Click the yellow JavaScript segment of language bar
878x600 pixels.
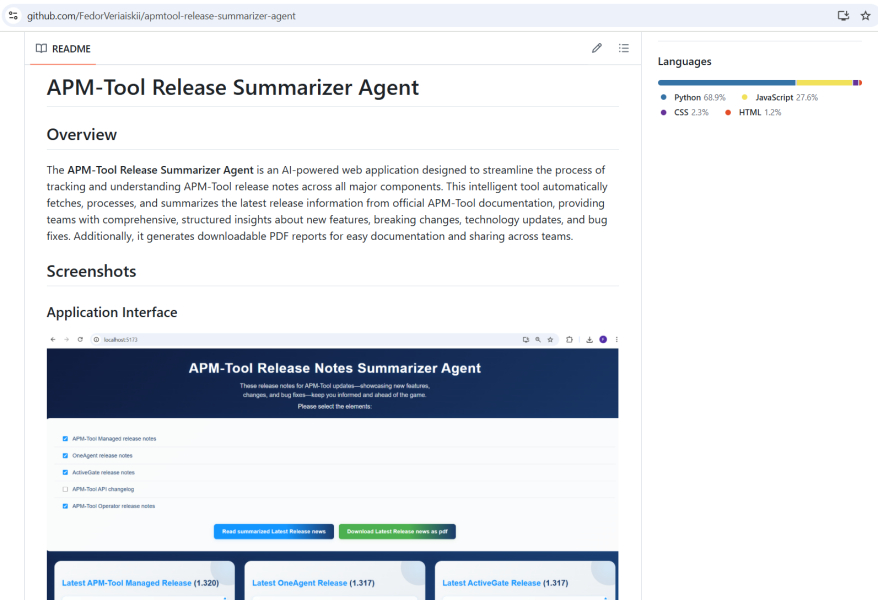pyautogui.click(x=823, y=82)
